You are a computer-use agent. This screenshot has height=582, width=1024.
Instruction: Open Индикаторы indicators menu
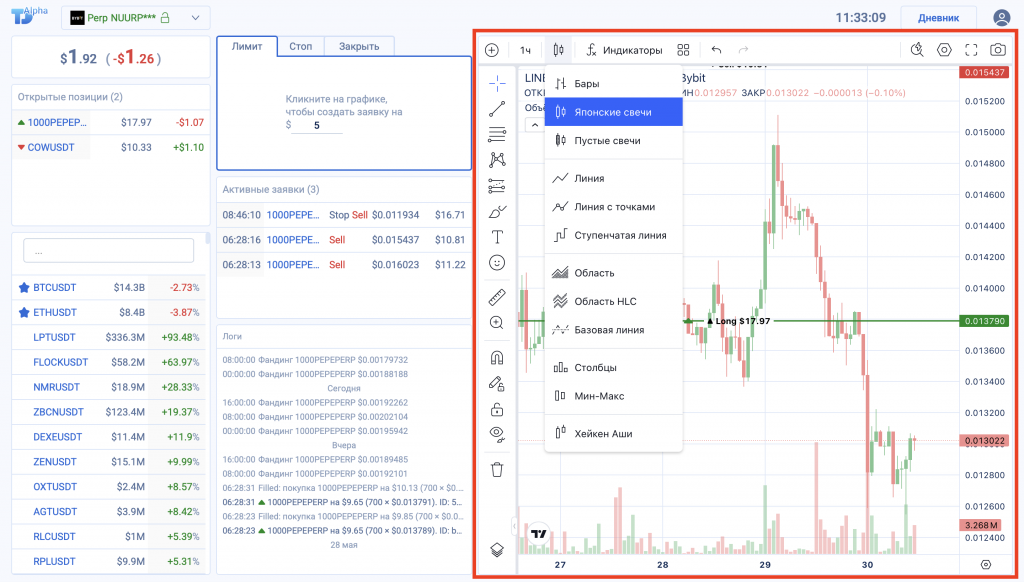pos(624,50)
